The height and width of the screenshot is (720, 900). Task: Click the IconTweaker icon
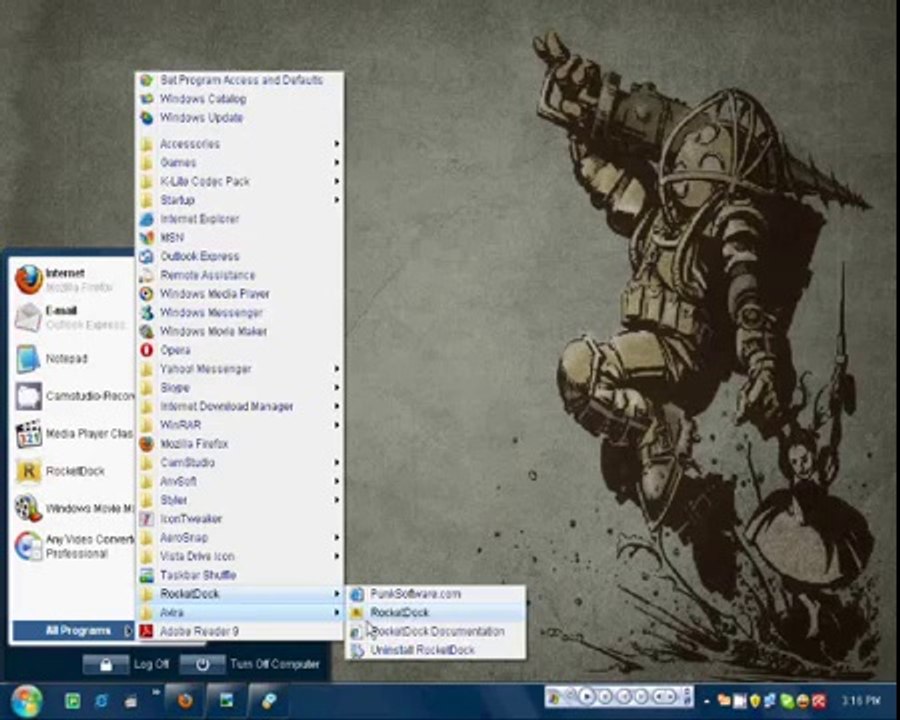147,518
